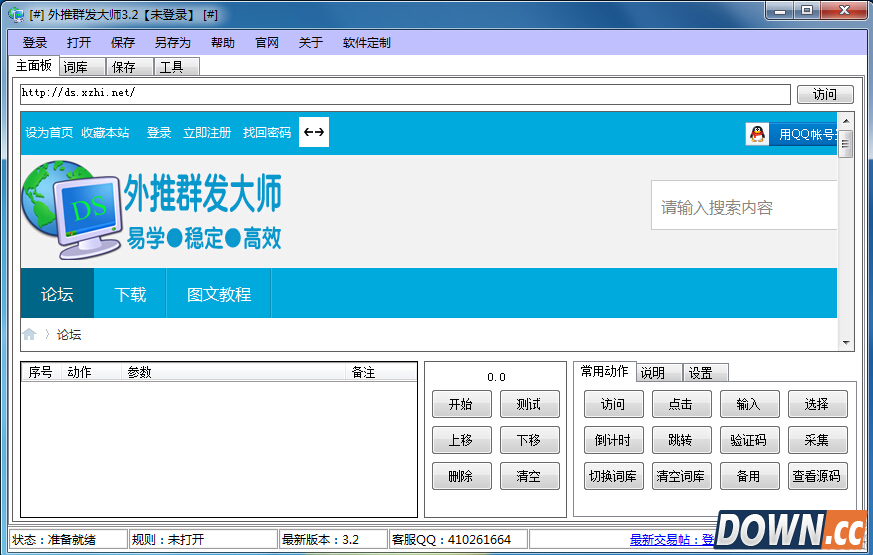Click the 清空词库 button
This screenshot has width=873, height=555.
(681, 476)
